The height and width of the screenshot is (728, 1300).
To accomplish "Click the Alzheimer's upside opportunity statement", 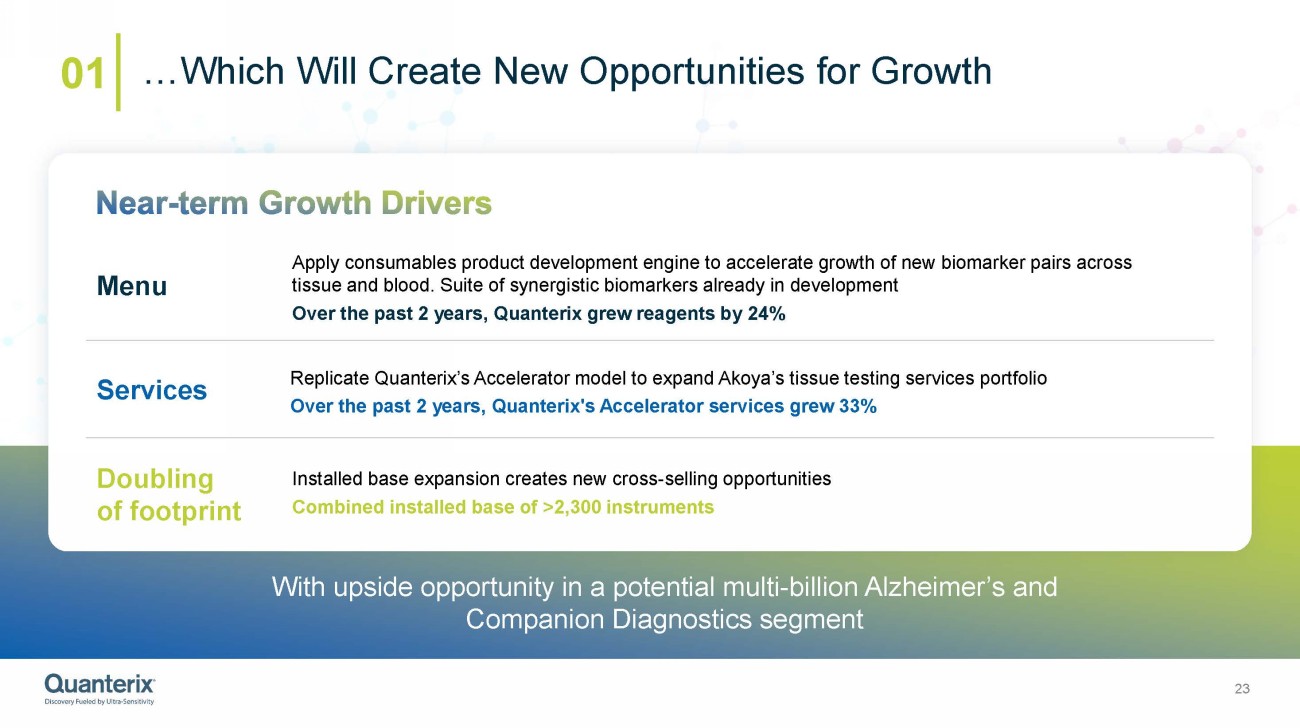I will [x=665, y=603].
